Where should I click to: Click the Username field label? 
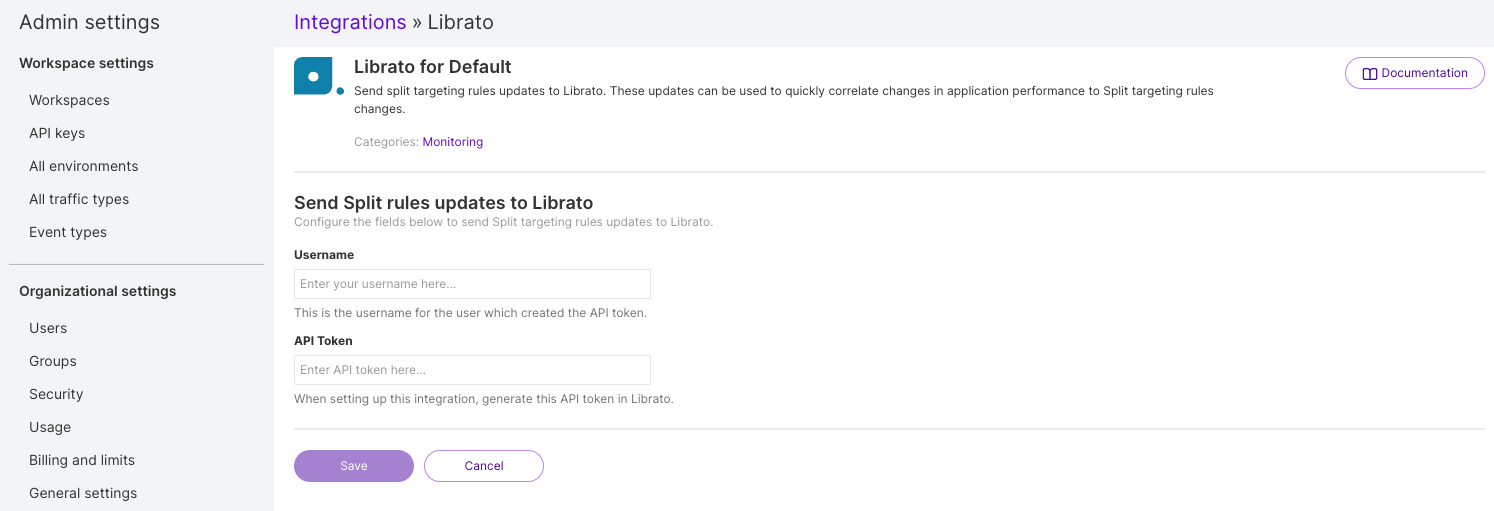(324, 255)
